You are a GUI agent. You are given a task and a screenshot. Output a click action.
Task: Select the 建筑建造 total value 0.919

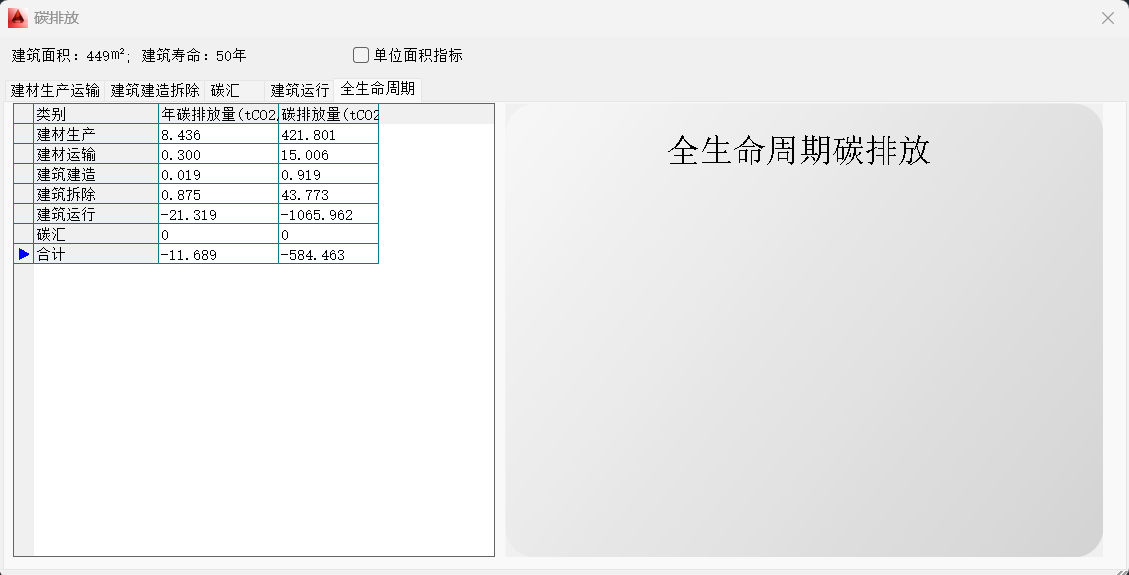tap(328, 174)
